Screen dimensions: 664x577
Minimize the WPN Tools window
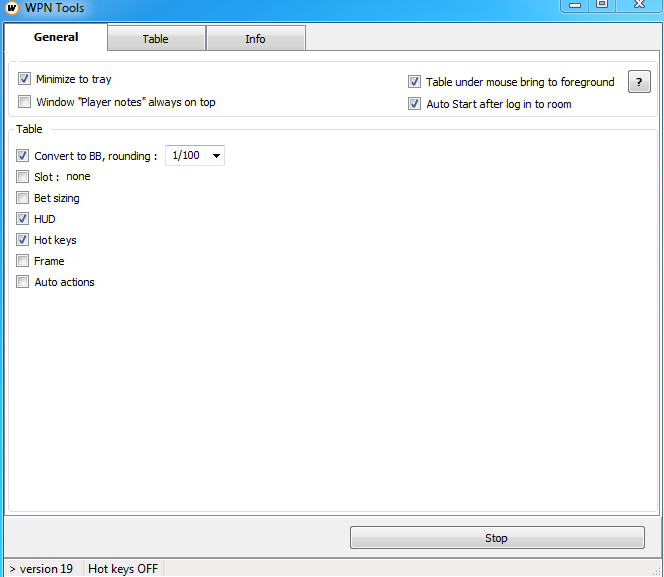pos(575,5)
